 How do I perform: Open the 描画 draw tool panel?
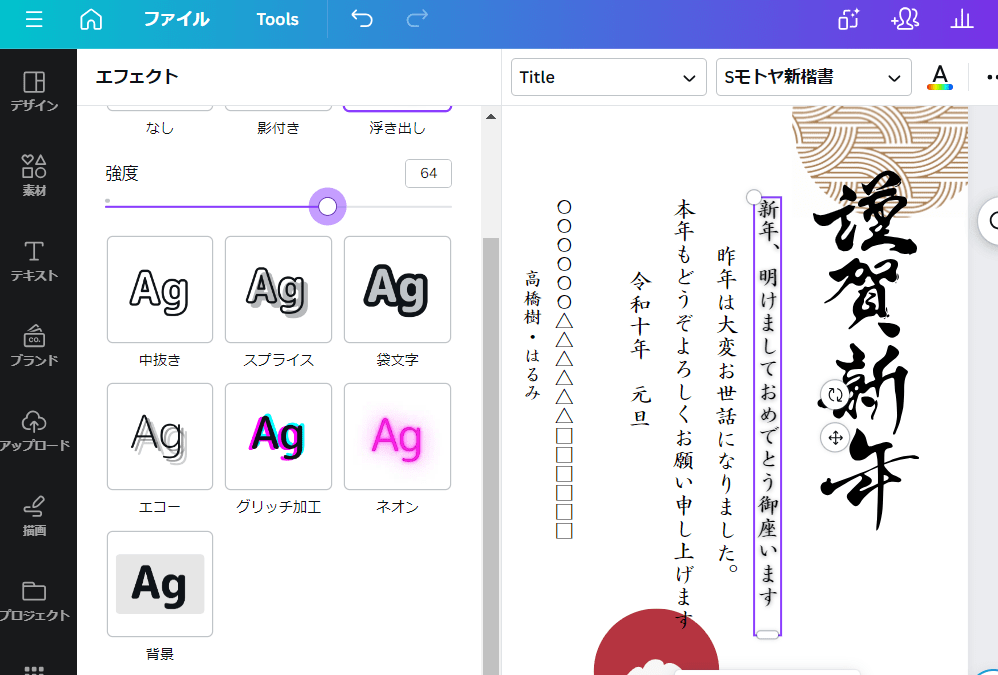pyautogui.click(x=34, y=515)
